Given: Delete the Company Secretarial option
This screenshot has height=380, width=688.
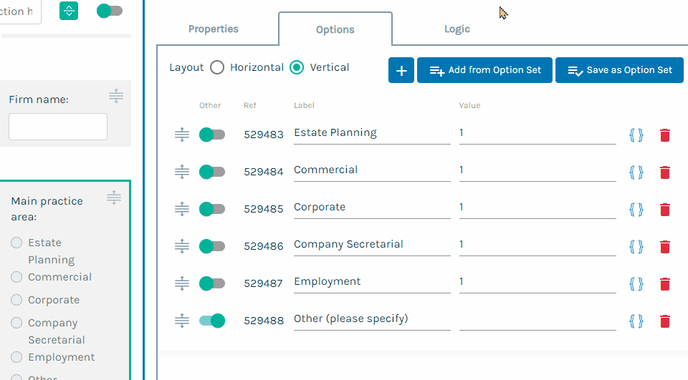Looking at the screenshot, I should pos(665,247).
